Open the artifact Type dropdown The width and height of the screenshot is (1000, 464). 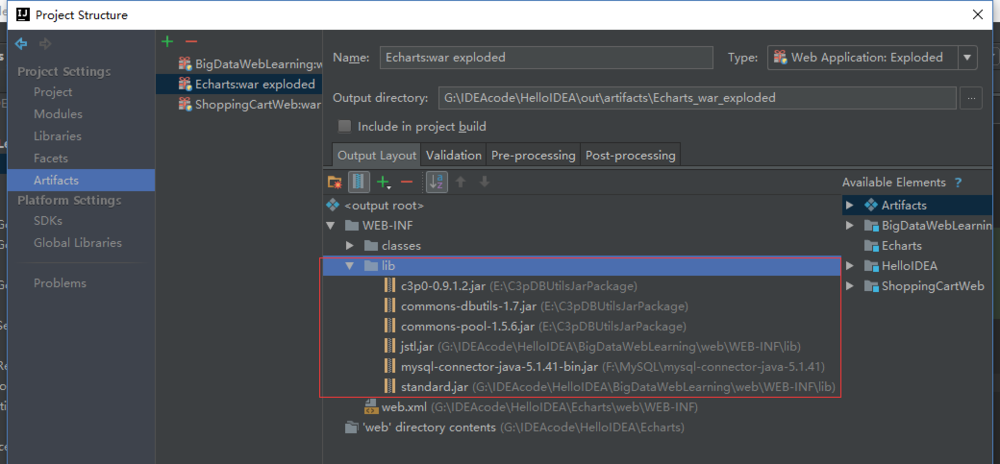coord(967,57)
